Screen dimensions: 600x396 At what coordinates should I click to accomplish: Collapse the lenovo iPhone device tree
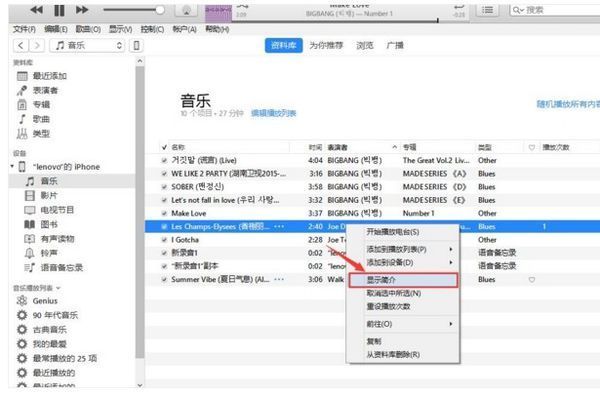point(12,166)
